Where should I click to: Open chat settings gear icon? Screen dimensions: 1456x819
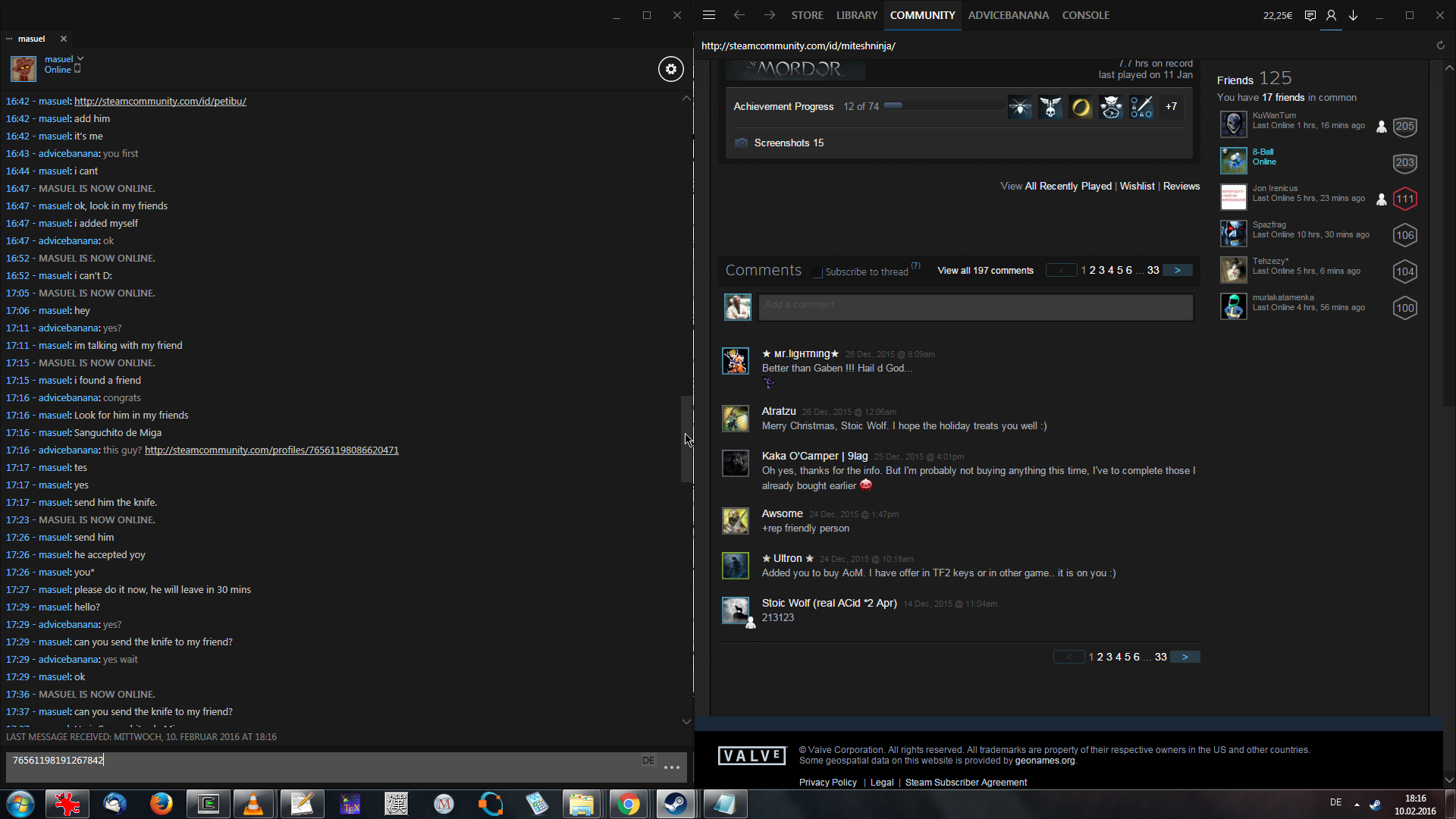670,69
